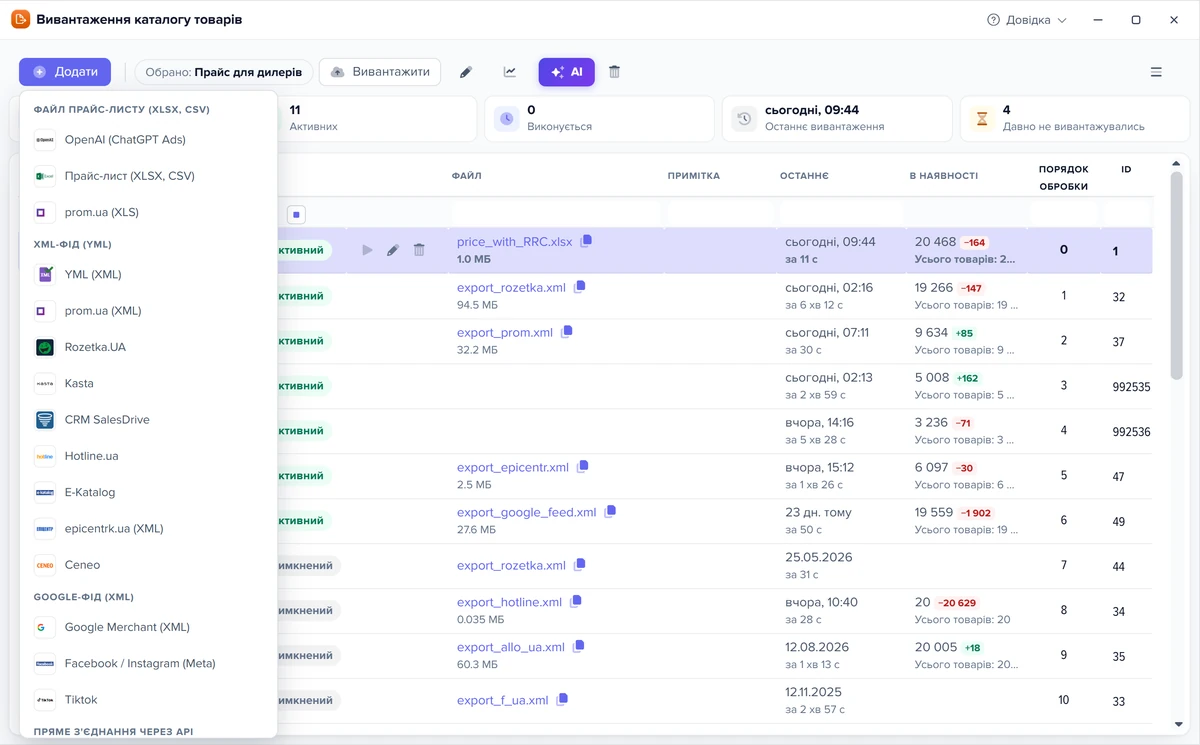Click the −20 629 stock change badge
This screenshot has height=745, width=1200.
pos(957,603)
